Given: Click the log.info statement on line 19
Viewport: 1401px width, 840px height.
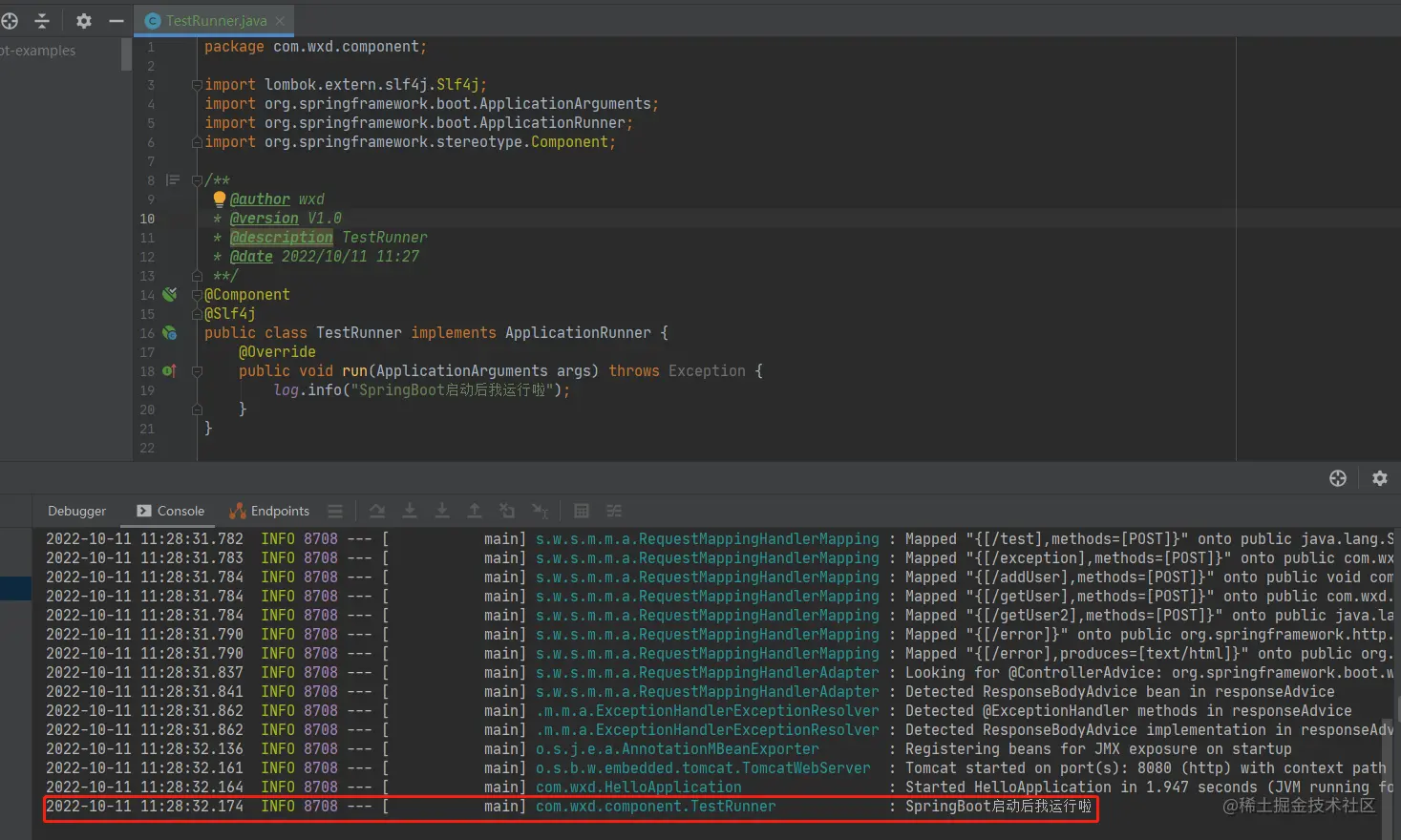Looking at the screenshot, I should 421,389.
